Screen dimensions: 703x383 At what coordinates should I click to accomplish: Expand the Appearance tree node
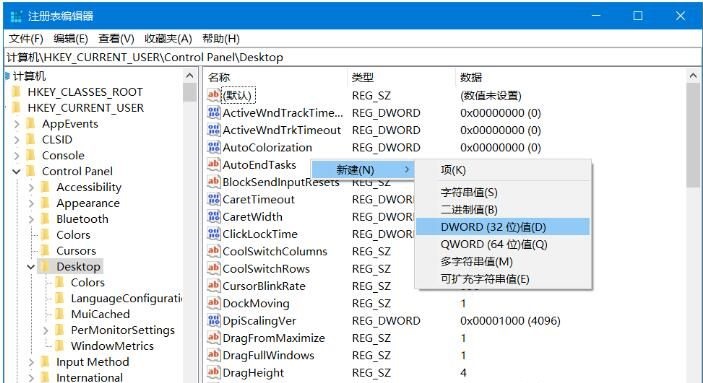pos(31,203)
